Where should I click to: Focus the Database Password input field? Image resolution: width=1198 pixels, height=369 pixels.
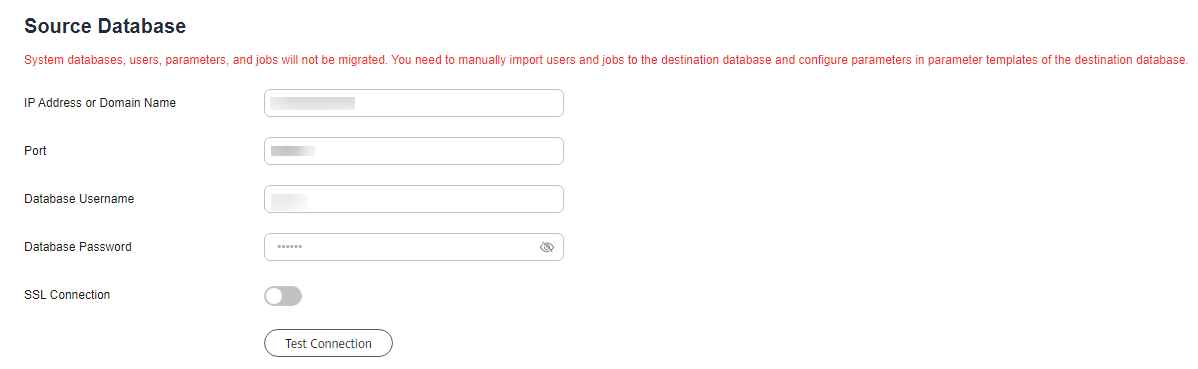(x=413, y=248)
